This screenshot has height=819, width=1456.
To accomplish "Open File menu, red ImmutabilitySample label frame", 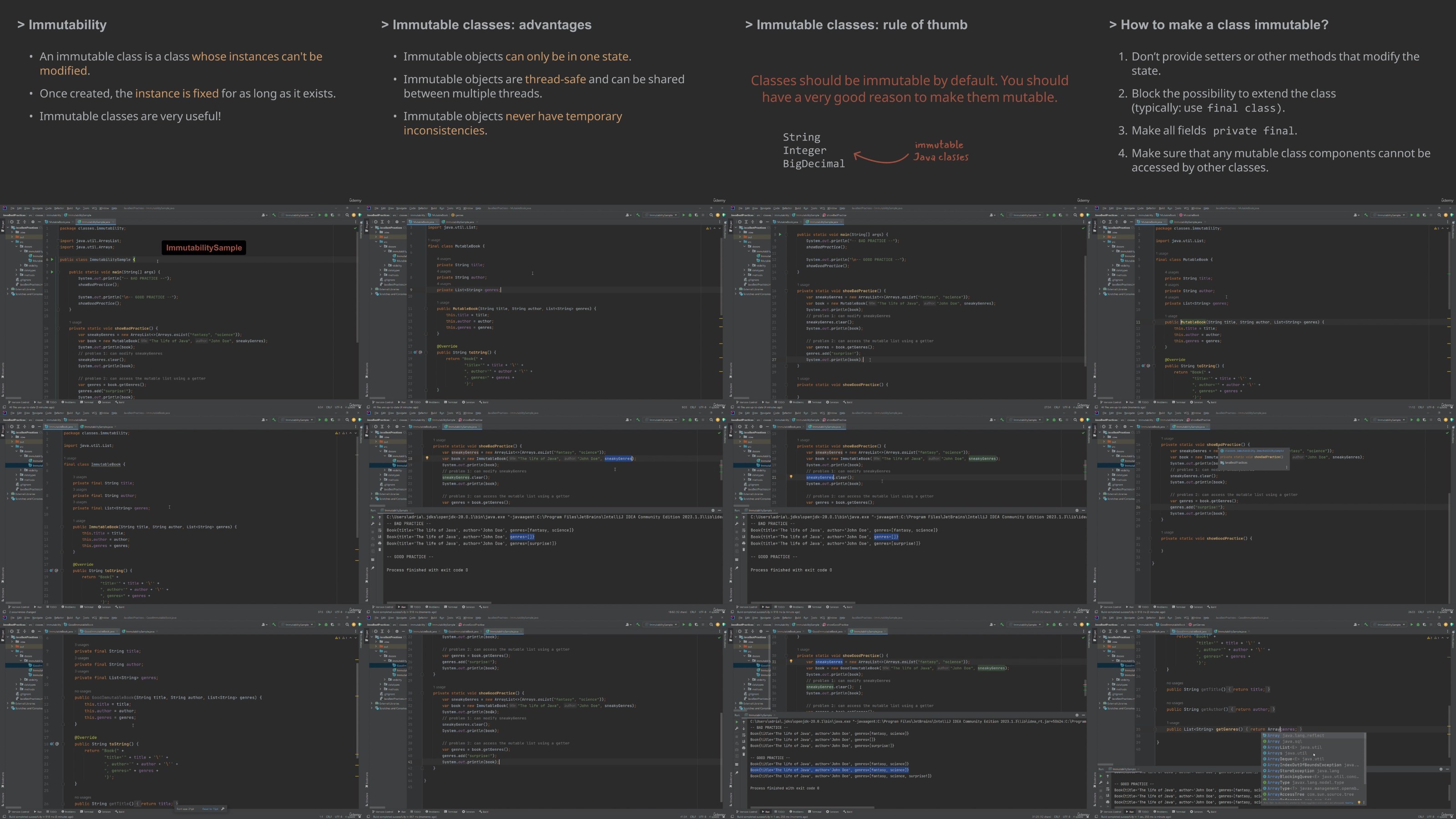I will 12,208.
